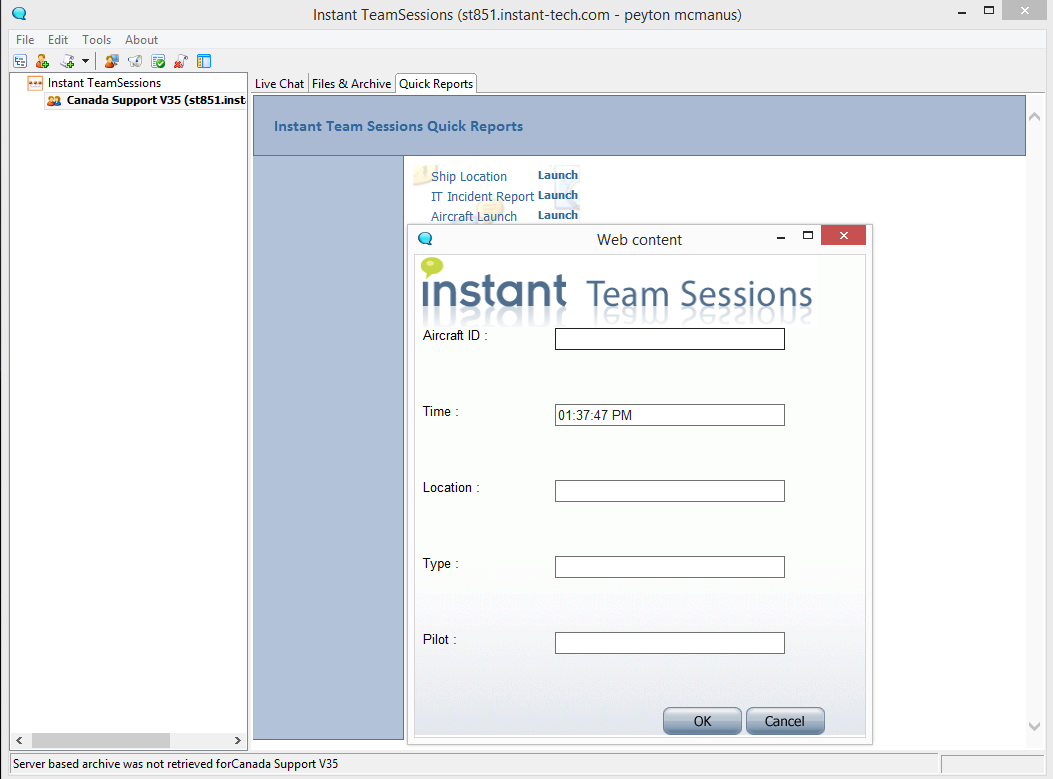
Task: Click the checklist icon with green checkmark
Action: pos(158,62)
